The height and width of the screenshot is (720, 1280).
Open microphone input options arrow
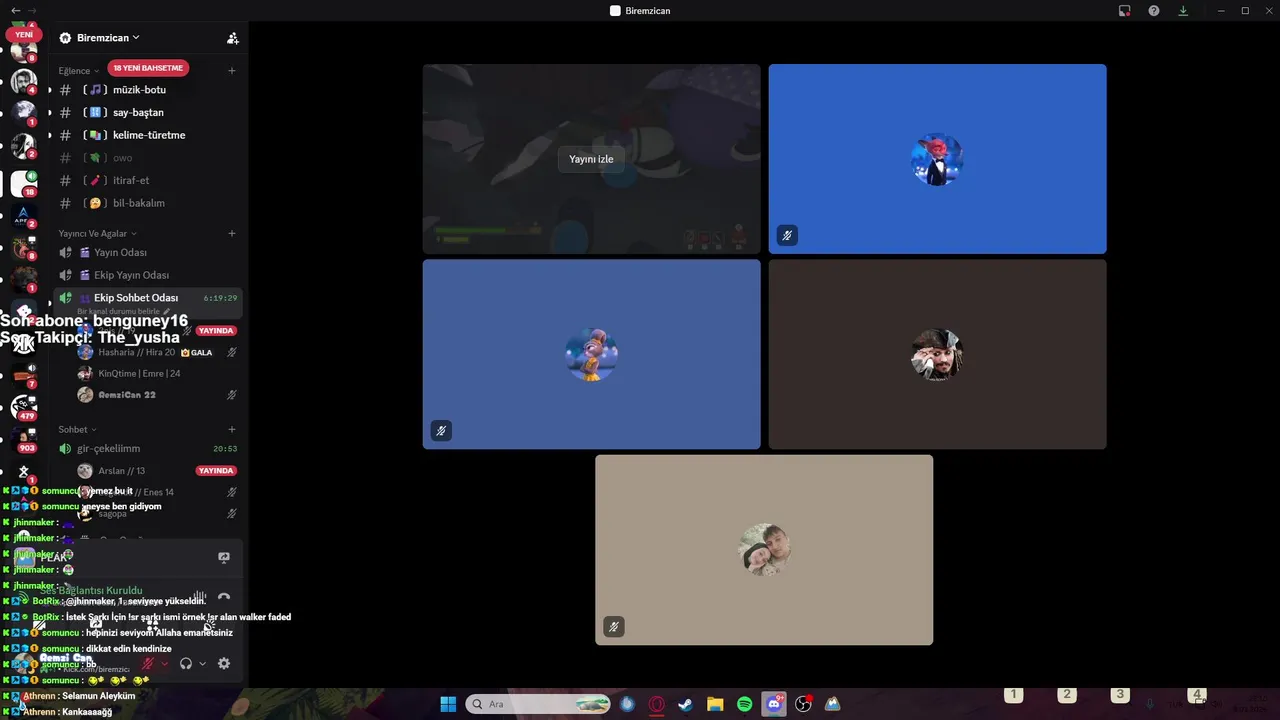pyautogui.click(x=165, y=663)
